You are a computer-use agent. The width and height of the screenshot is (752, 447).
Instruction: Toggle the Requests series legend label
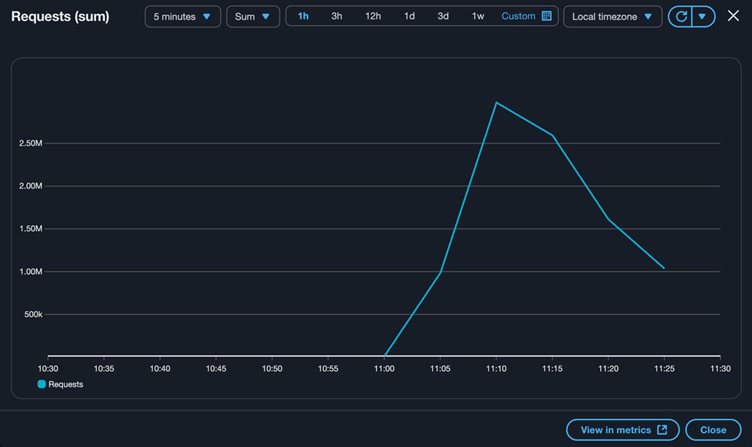(66, 384)
